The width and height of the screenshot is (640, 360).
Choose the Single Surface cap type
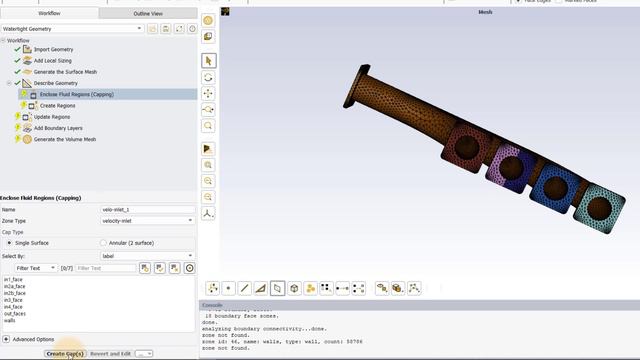9,243
